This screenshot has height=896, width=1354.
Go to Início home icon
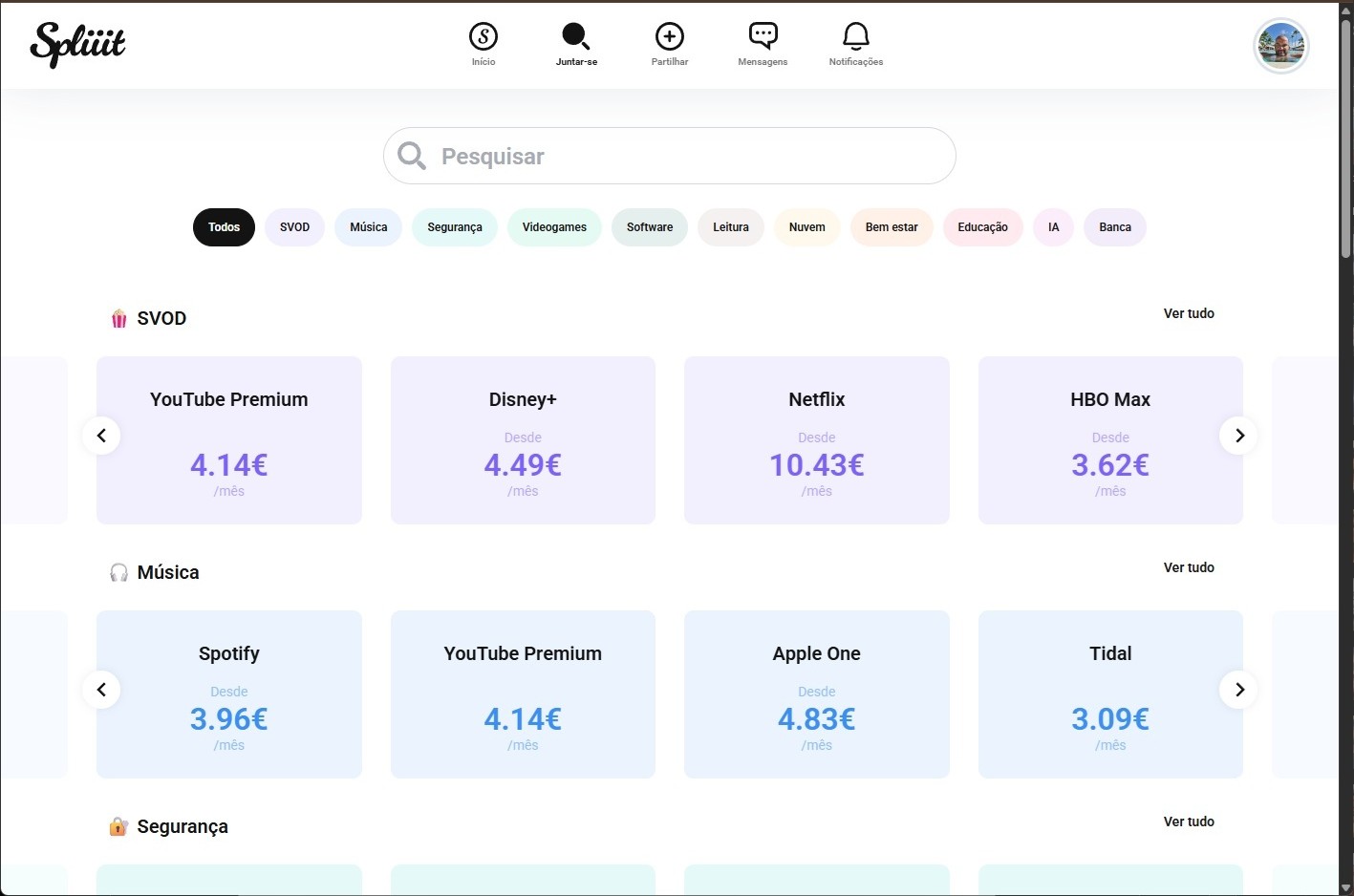(484, 37)
